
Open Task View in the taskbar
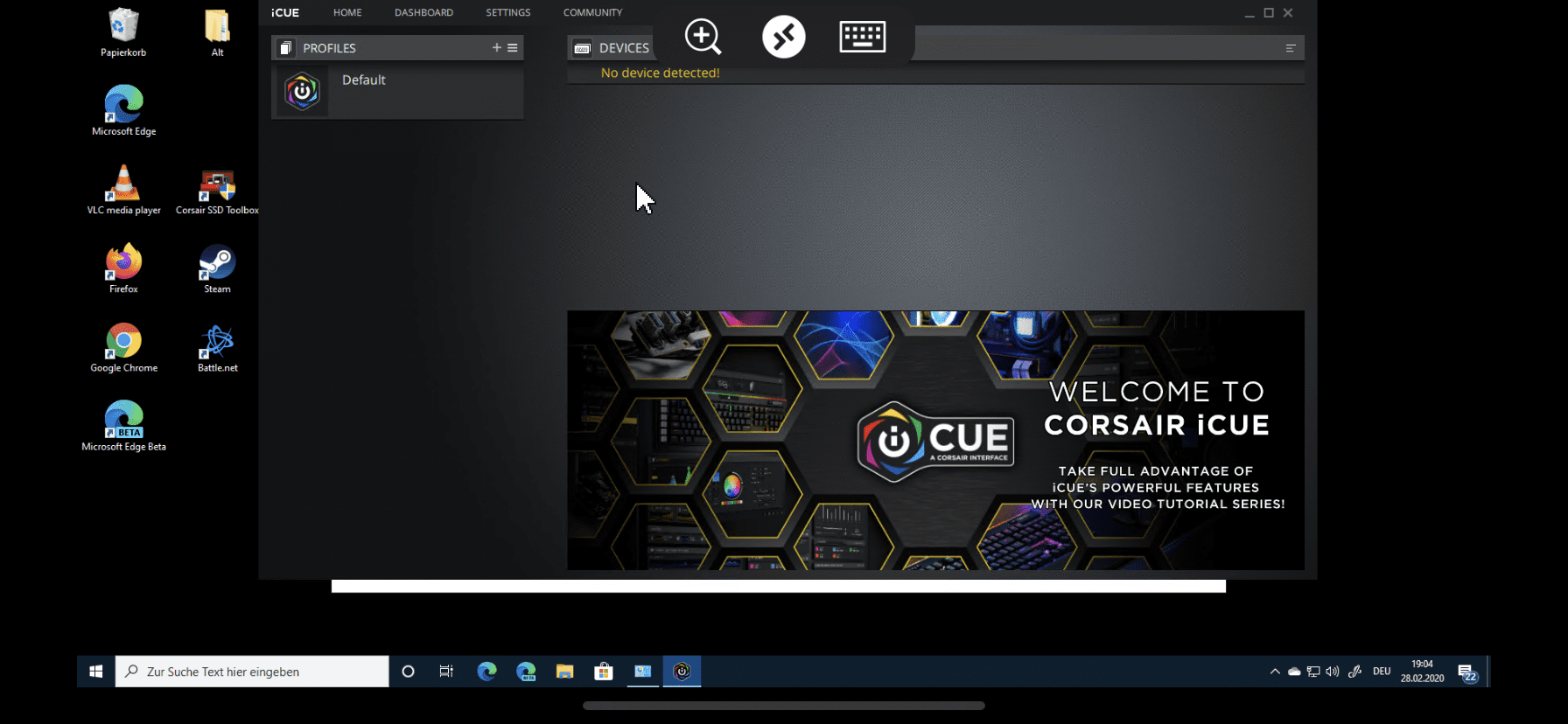(x=446, y=672)
